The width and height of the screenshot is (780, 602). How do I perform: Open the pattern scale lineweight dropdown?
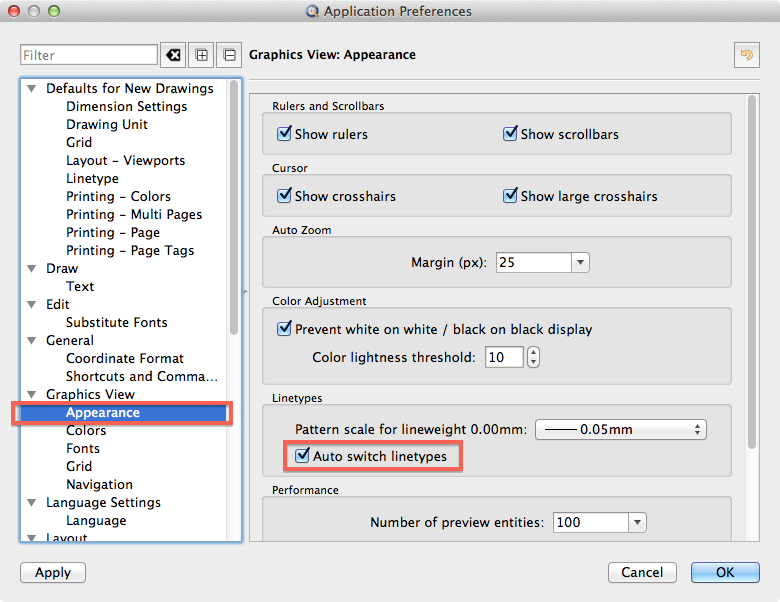[697, 430]
